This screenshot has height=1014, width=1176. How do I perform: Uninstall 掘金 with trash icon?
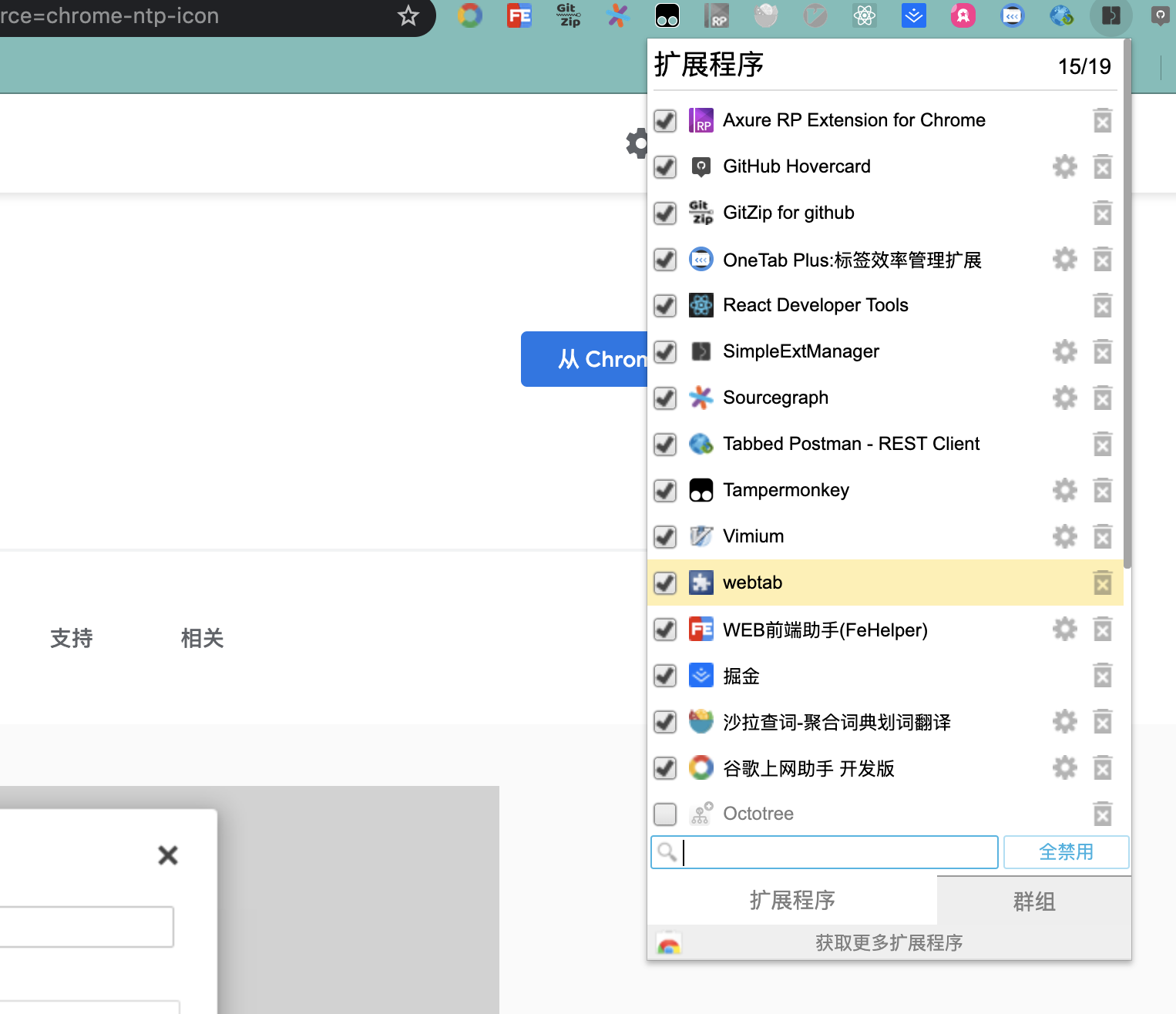point(1103,676)
